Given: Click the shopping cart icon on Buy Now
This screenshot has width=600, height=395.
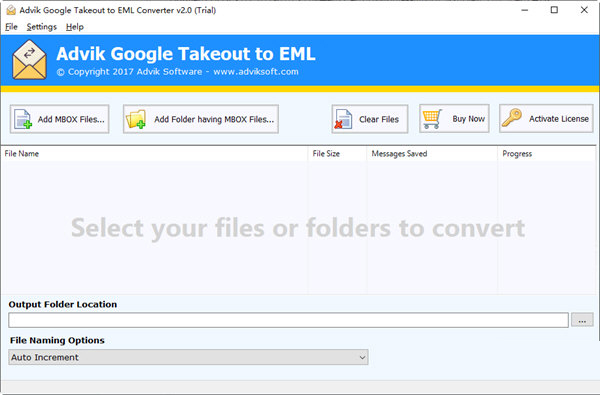Looking at the screenshot, I should point(432,119).
